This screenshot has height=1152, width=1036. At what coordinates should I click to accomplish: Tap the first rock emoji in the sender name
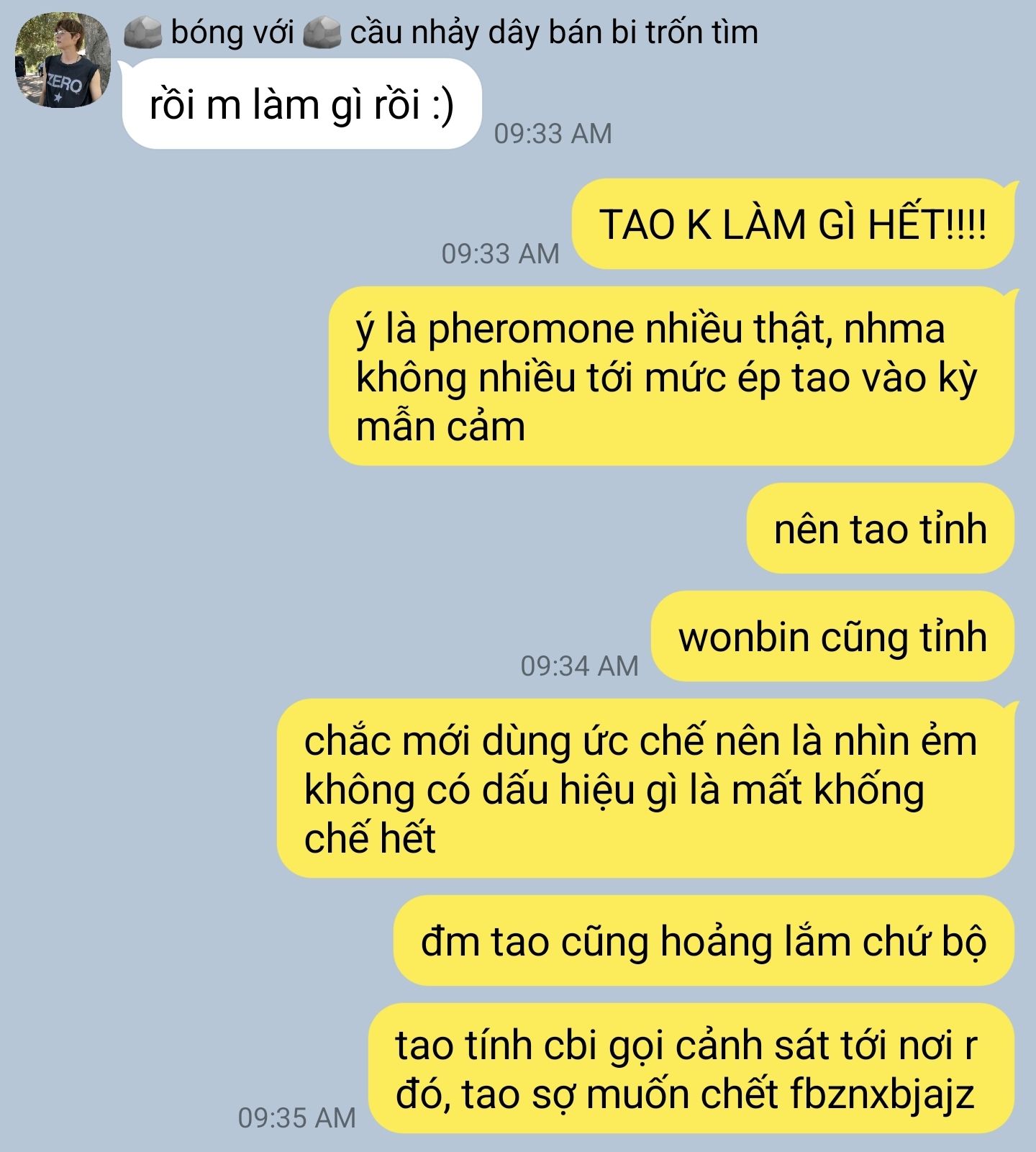coord(143,33)
